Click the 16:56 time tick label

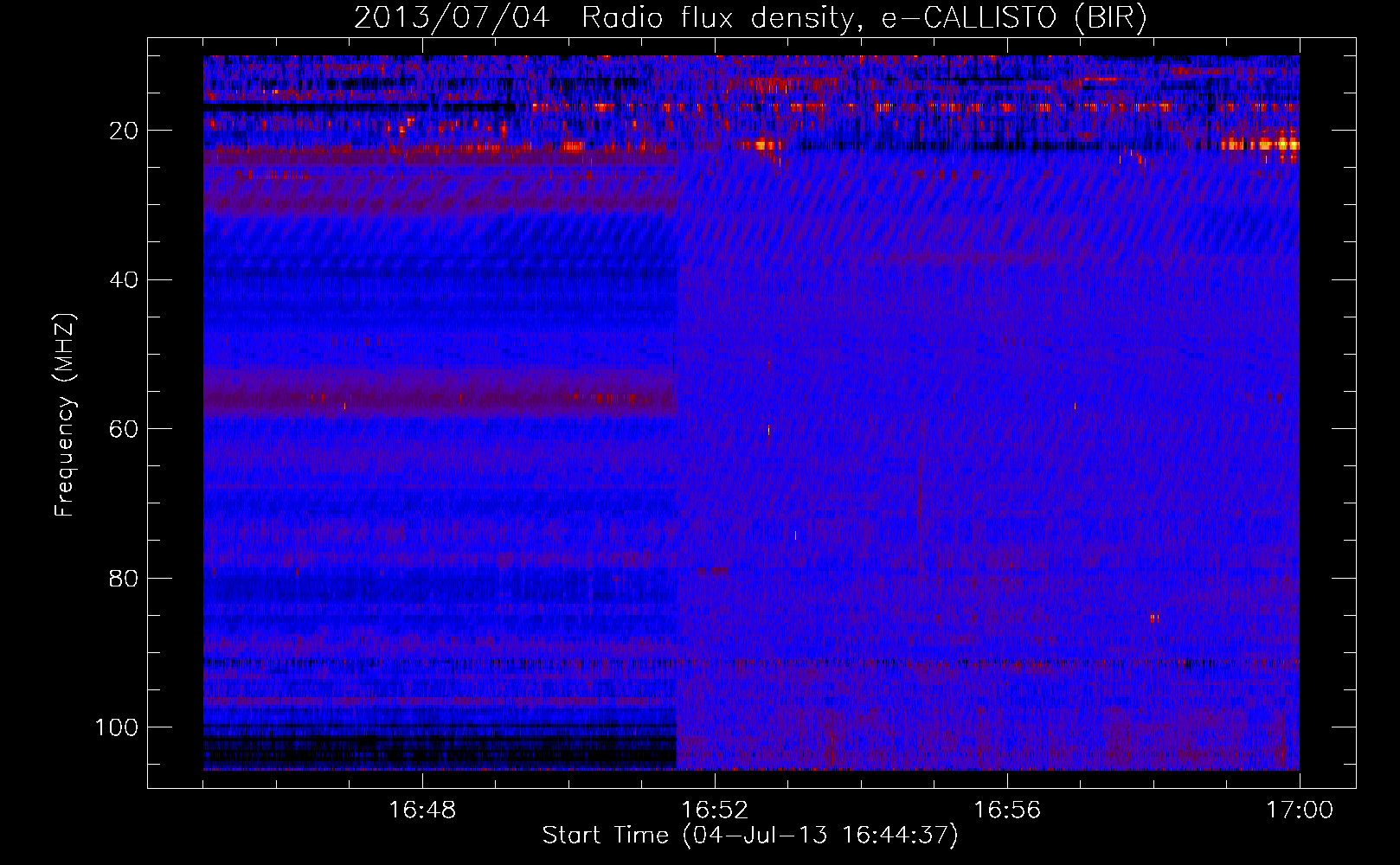[1007, 810]
